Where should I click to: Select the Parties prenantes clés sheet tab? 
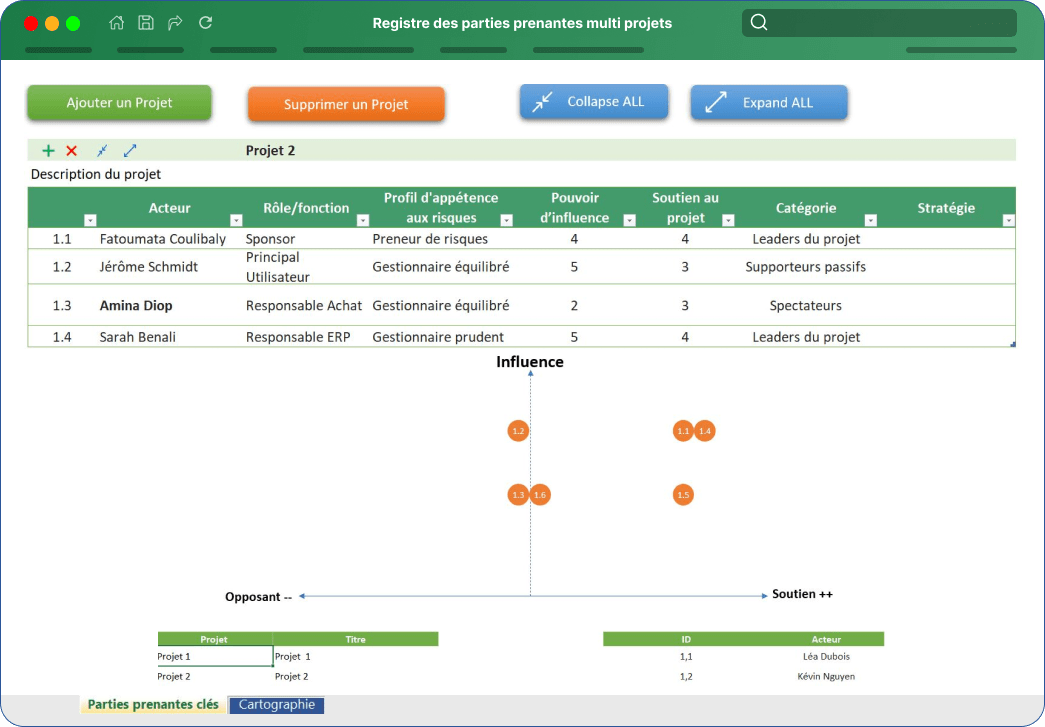pos(153,705)
